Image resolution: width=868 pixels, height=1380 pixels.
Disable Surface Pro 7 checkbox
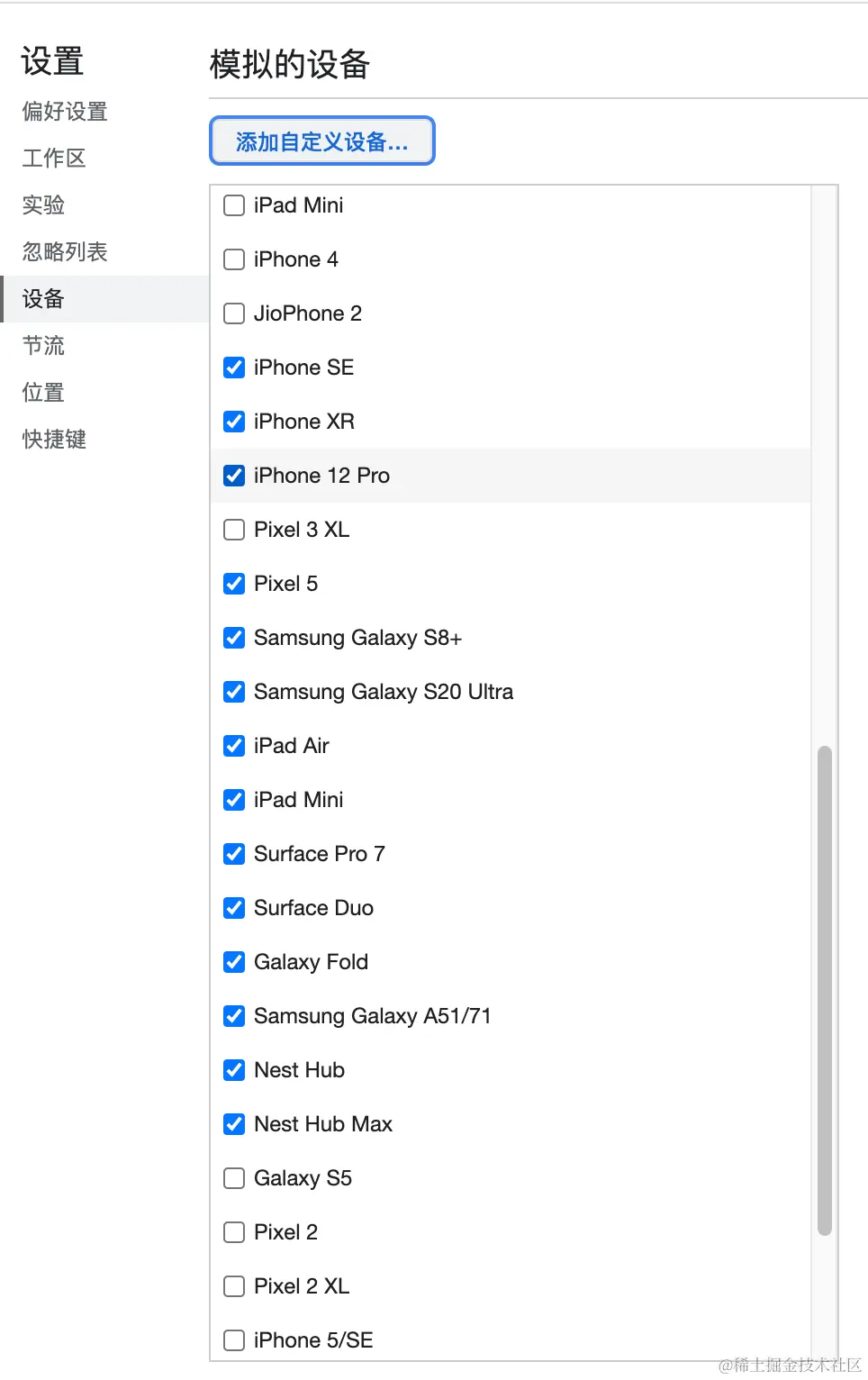234,854
